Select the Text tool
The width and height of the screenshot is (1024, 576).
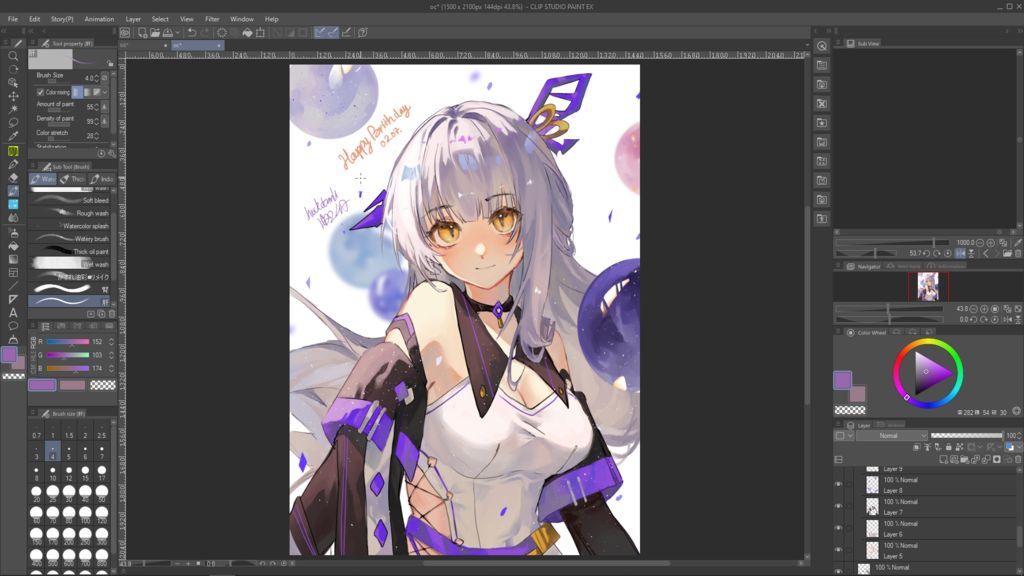click(x=13, y=313)
